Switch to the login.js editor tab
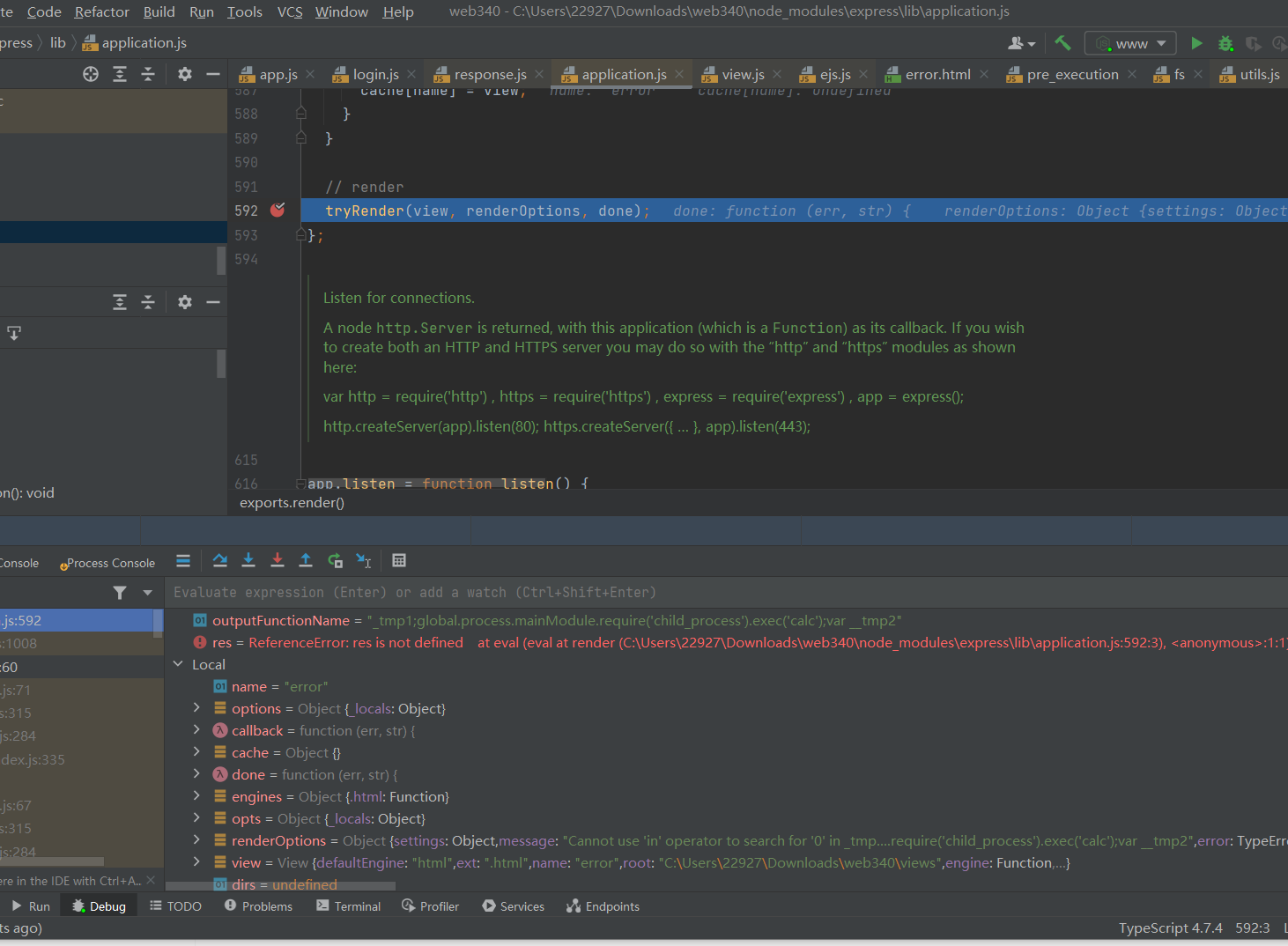Image resolution: width=1288 pixels, height=946 pixels. point(376,75)
